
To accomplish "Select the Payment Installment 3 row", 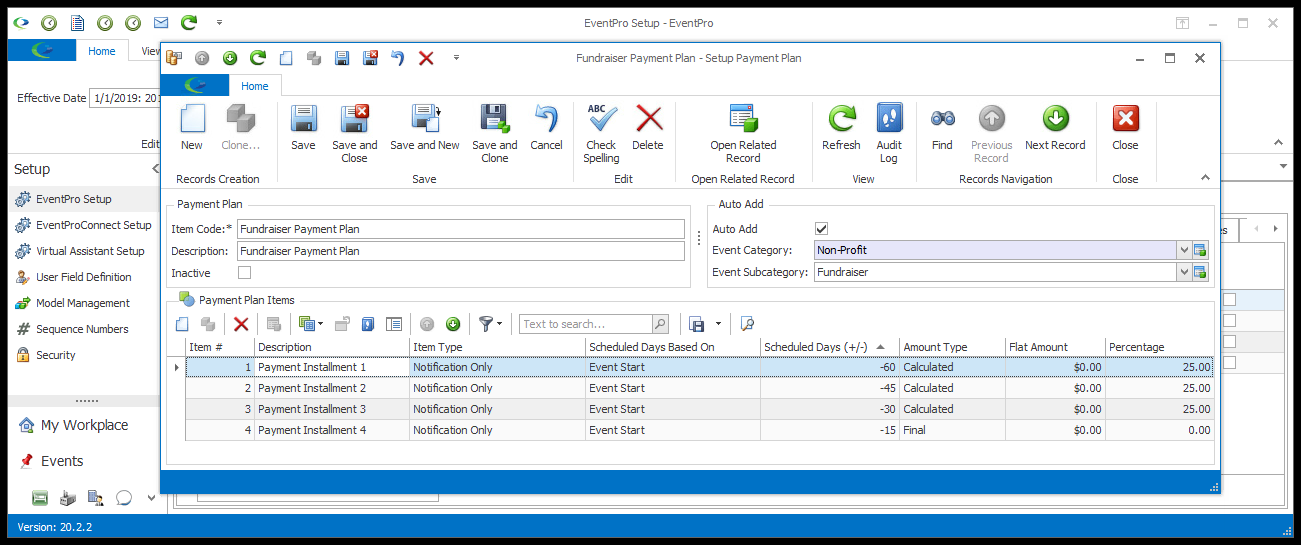I will [x=700, y=409].
